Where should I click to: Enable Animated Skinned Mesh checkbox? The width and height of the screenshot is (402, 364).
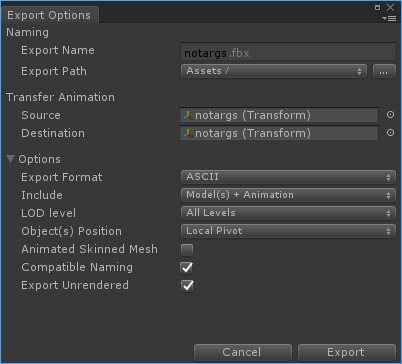[187, 250]
